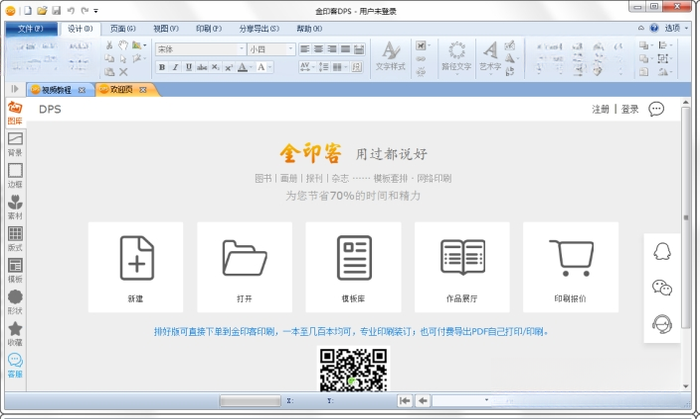Click the new document icon in quick access toolbar

pyautogui.click(x=28, y=10)
